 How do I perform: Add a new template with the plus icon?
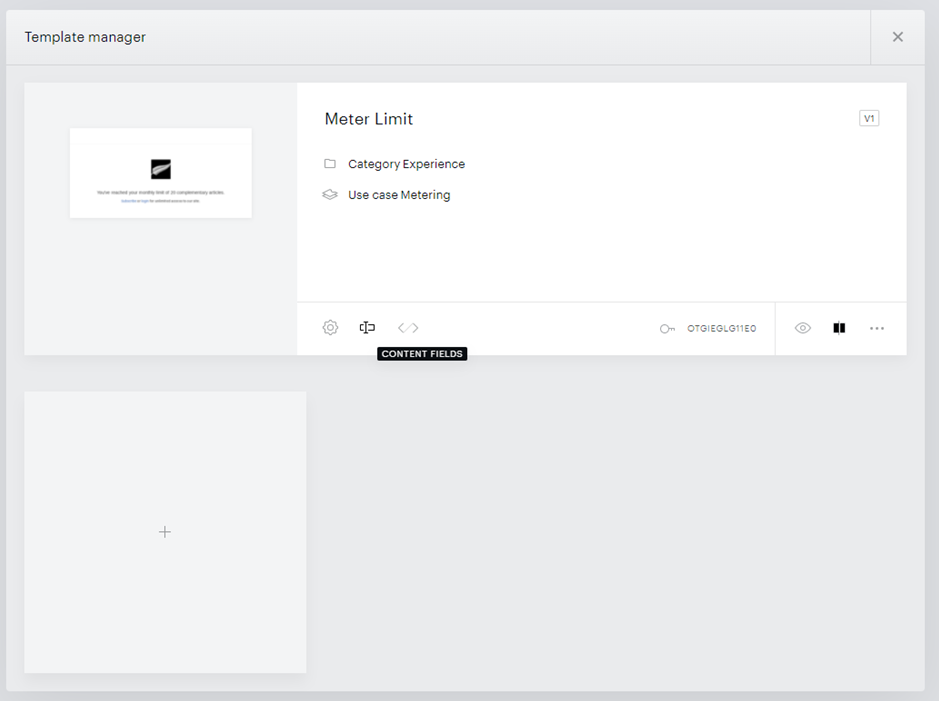pos(165,532)
